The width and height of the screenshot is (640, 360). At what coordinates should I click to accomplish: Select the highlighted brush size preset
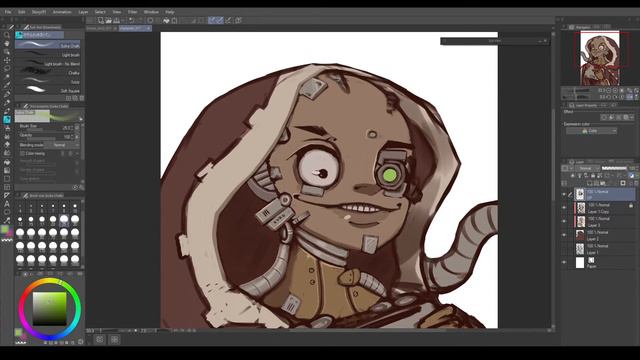(64, 220)
